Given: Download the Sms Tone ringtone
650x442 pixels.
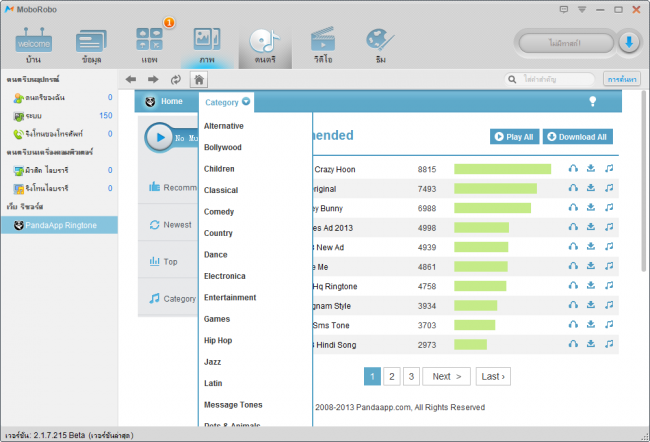Looking at the screenshot, I should (x=591, y=324).
